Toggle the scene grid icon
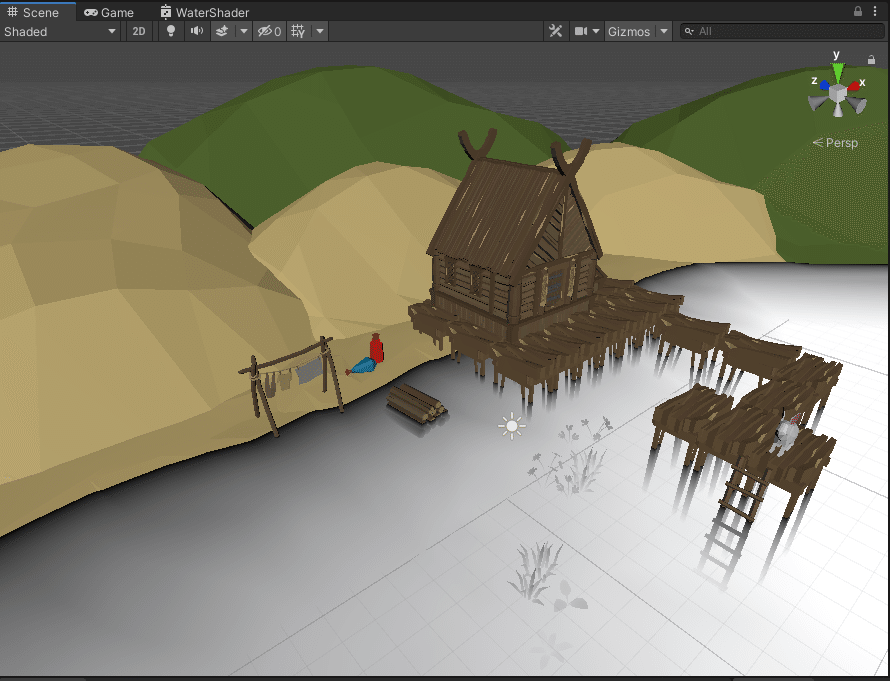Screen dimensions: 890x681 click(x=298, y=31)
